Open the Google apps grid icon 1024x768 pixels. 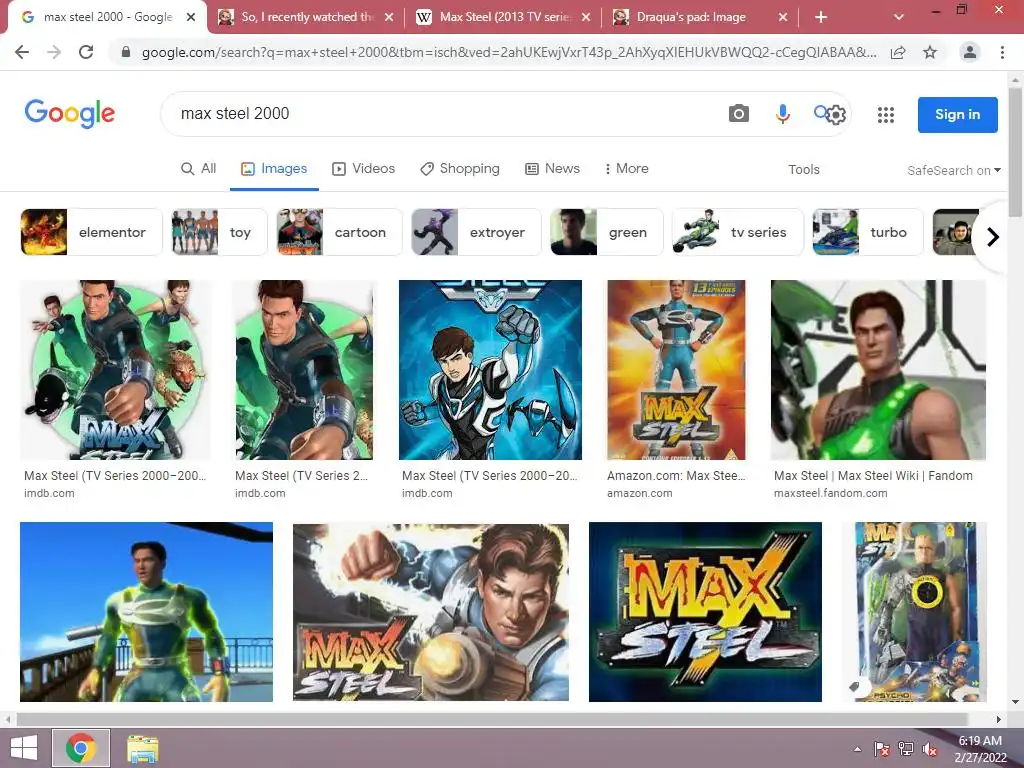coord(886,115)
